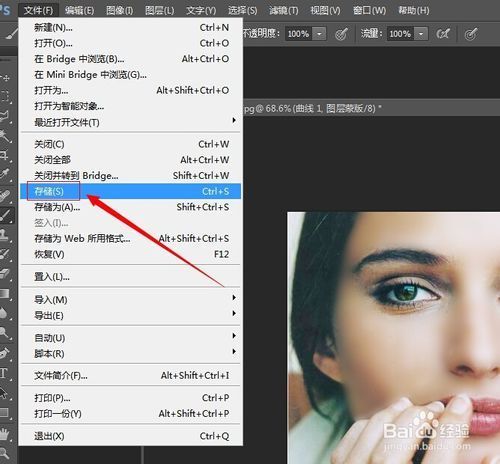The image size is (500, 464).
Task: Choose 置入(L)... menu entry
Action: click(131, 276)
